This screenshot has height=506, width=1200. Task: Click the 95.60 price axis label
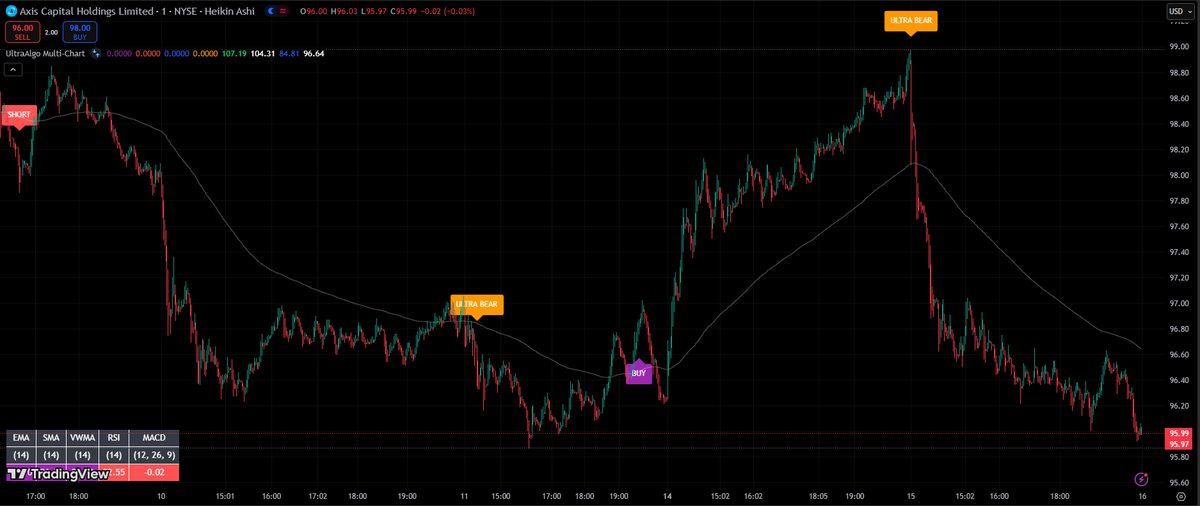(1178, 482)
